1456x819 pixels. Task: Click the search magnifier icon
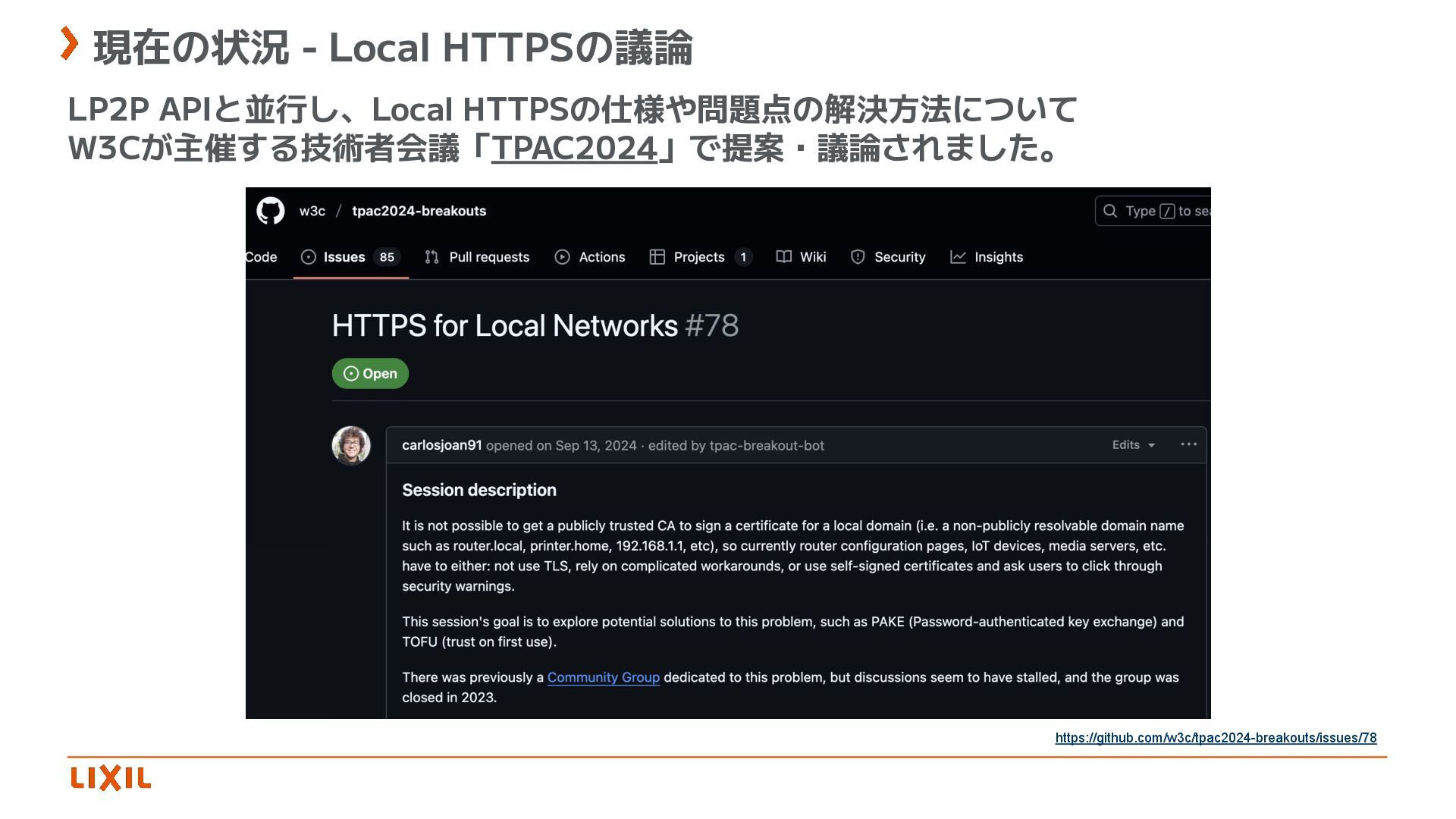[1110, 211]
